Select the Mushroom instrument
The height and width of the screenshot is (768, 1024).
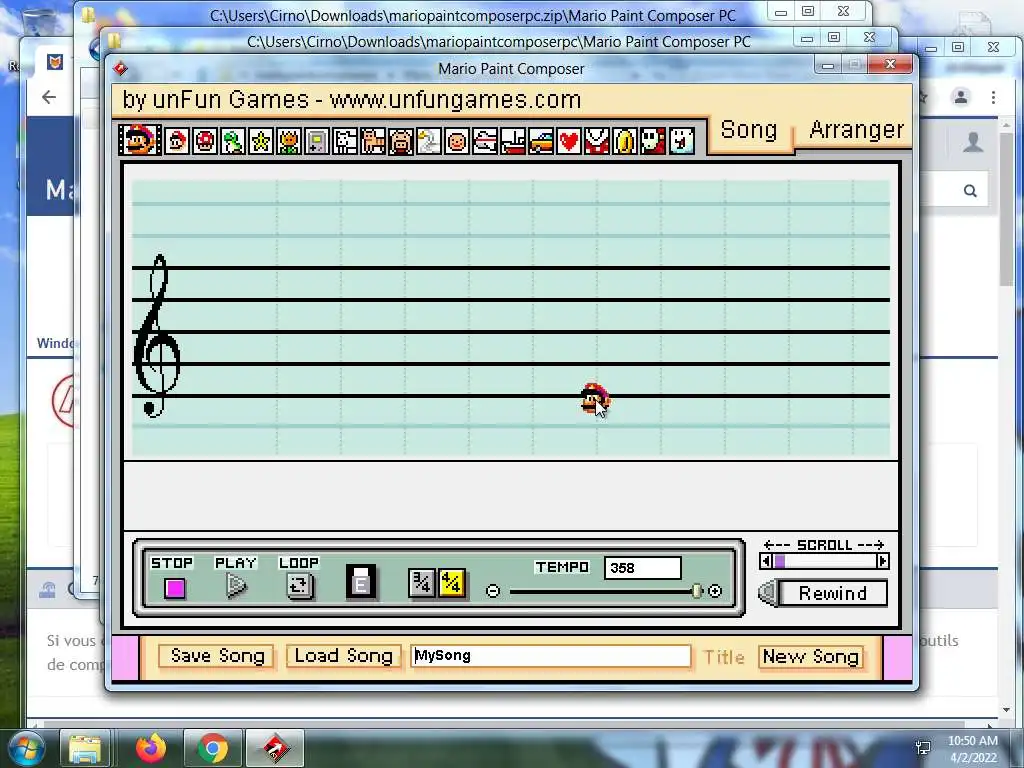tap(205, 141)
